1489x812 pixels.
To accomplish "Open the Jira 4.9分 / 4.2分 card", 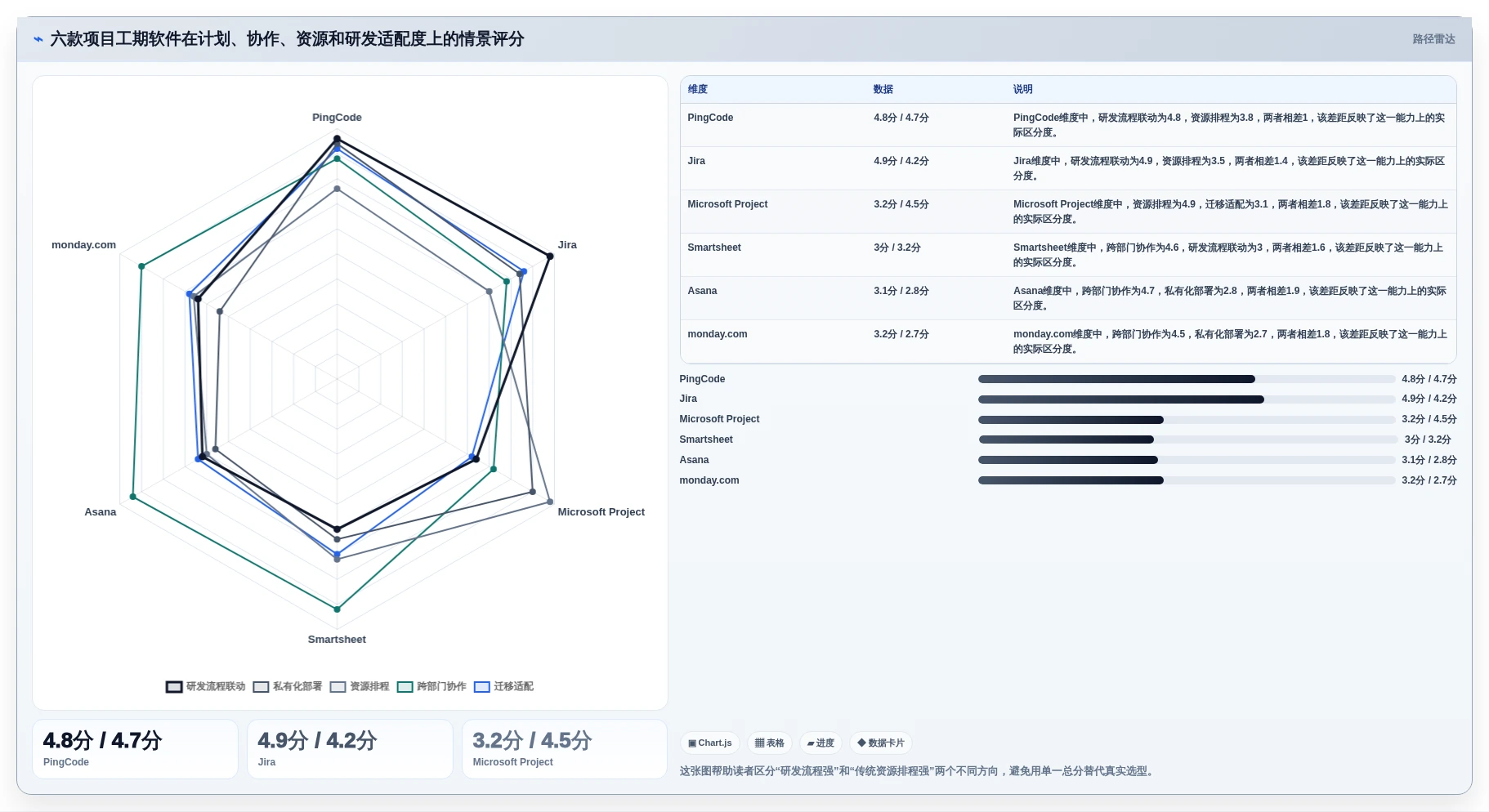I will point(350,749).
